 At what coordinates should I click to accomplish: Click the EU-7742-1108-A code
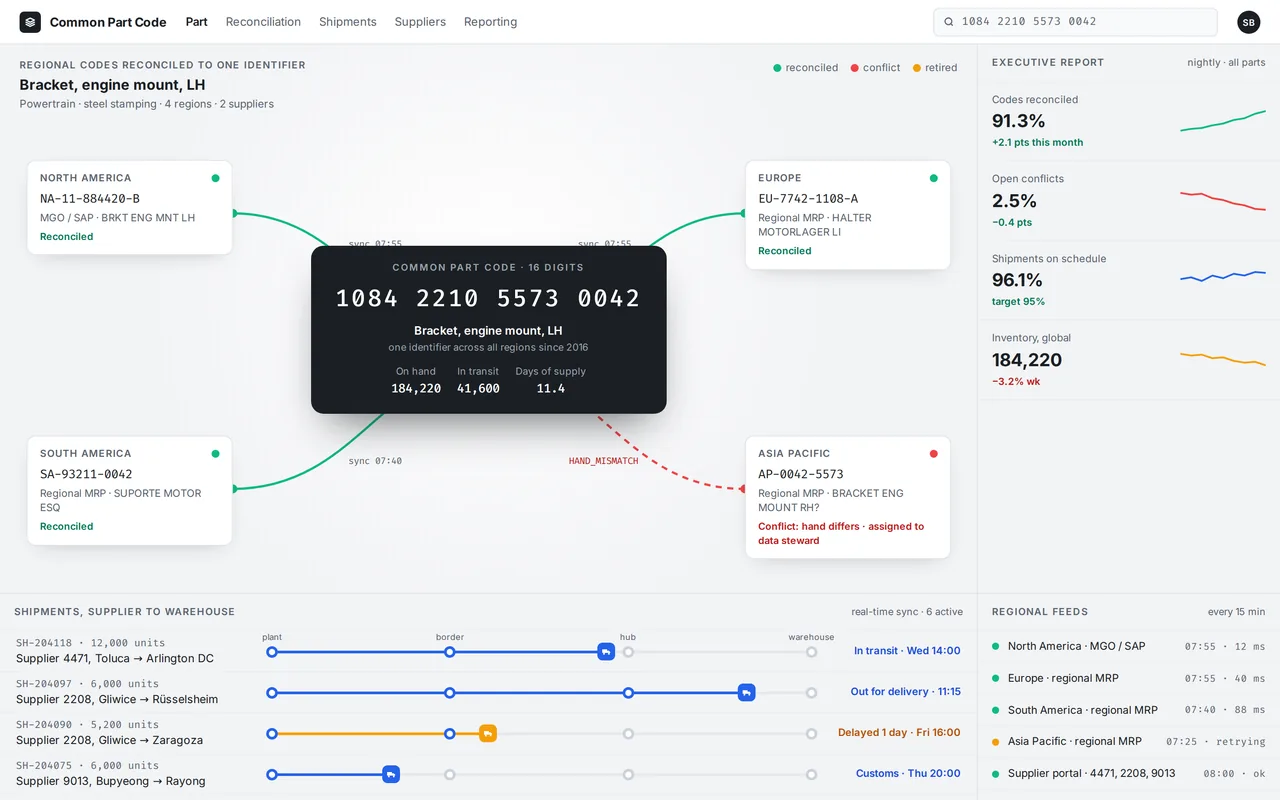[x=808, y=199]
